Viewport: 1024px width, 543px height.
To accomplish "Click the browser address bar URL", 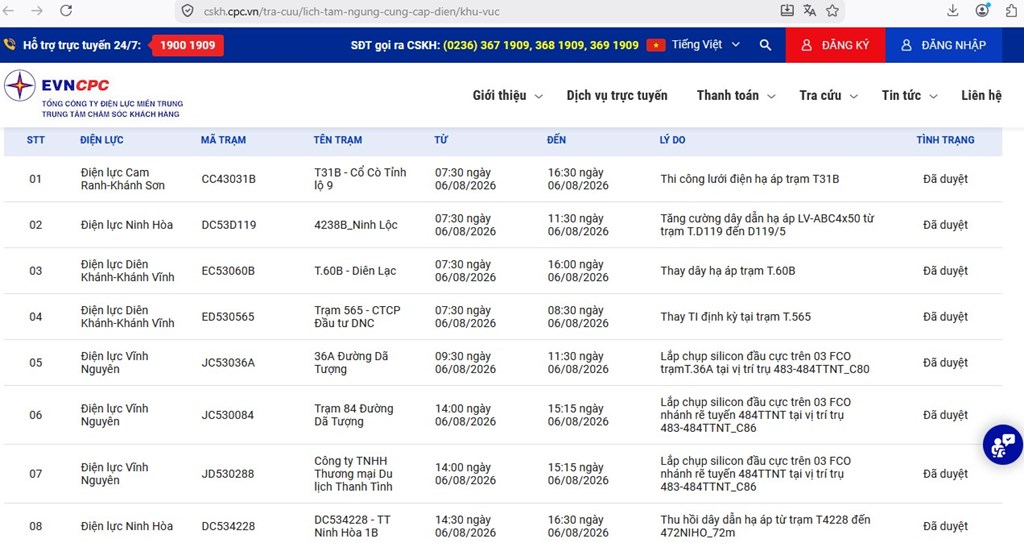I will (351, 11).
